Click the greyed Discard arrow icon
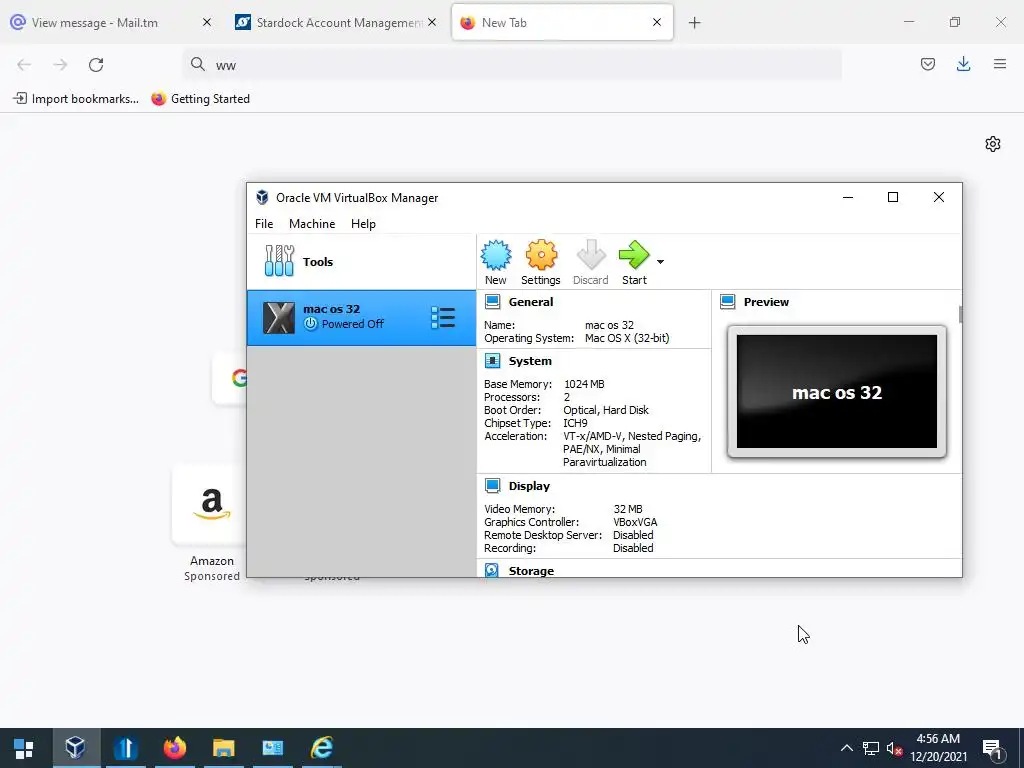This screenshot has width=1024, height=768. click(x=590, y=255)
